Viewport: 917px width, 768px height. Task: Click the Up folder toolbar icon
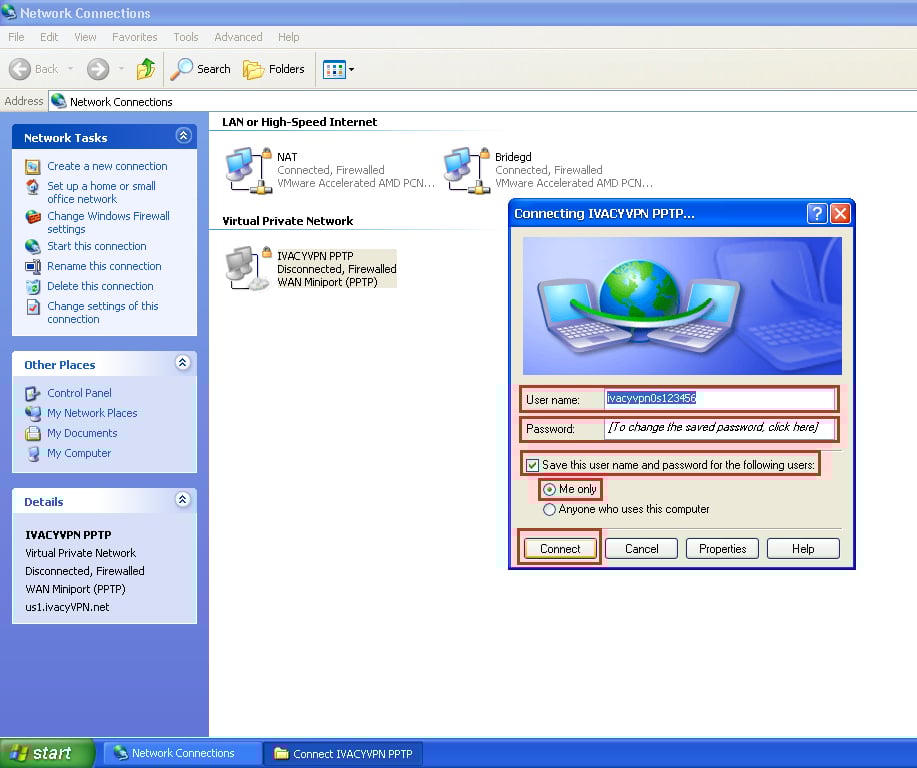tap(146, 68)
